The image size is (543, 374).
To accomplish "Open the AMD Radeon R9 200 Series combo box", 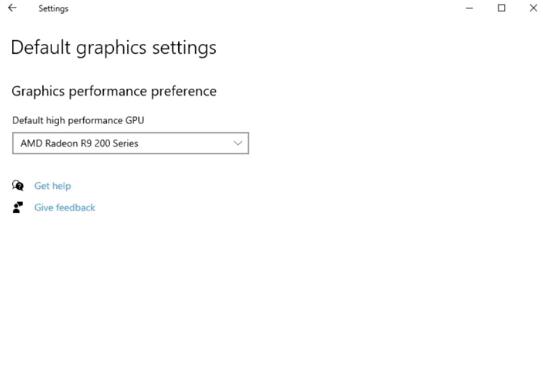I will (131, 143).
